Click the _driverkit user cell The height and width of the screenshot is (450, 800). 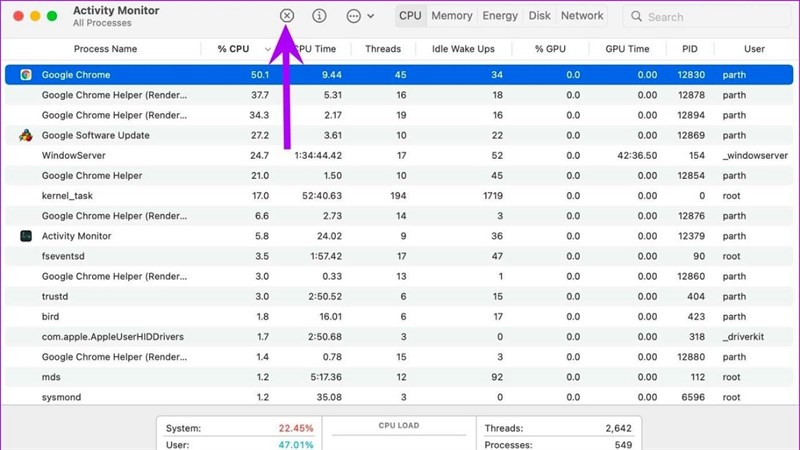pyautogui.click(x=743, y=337)
